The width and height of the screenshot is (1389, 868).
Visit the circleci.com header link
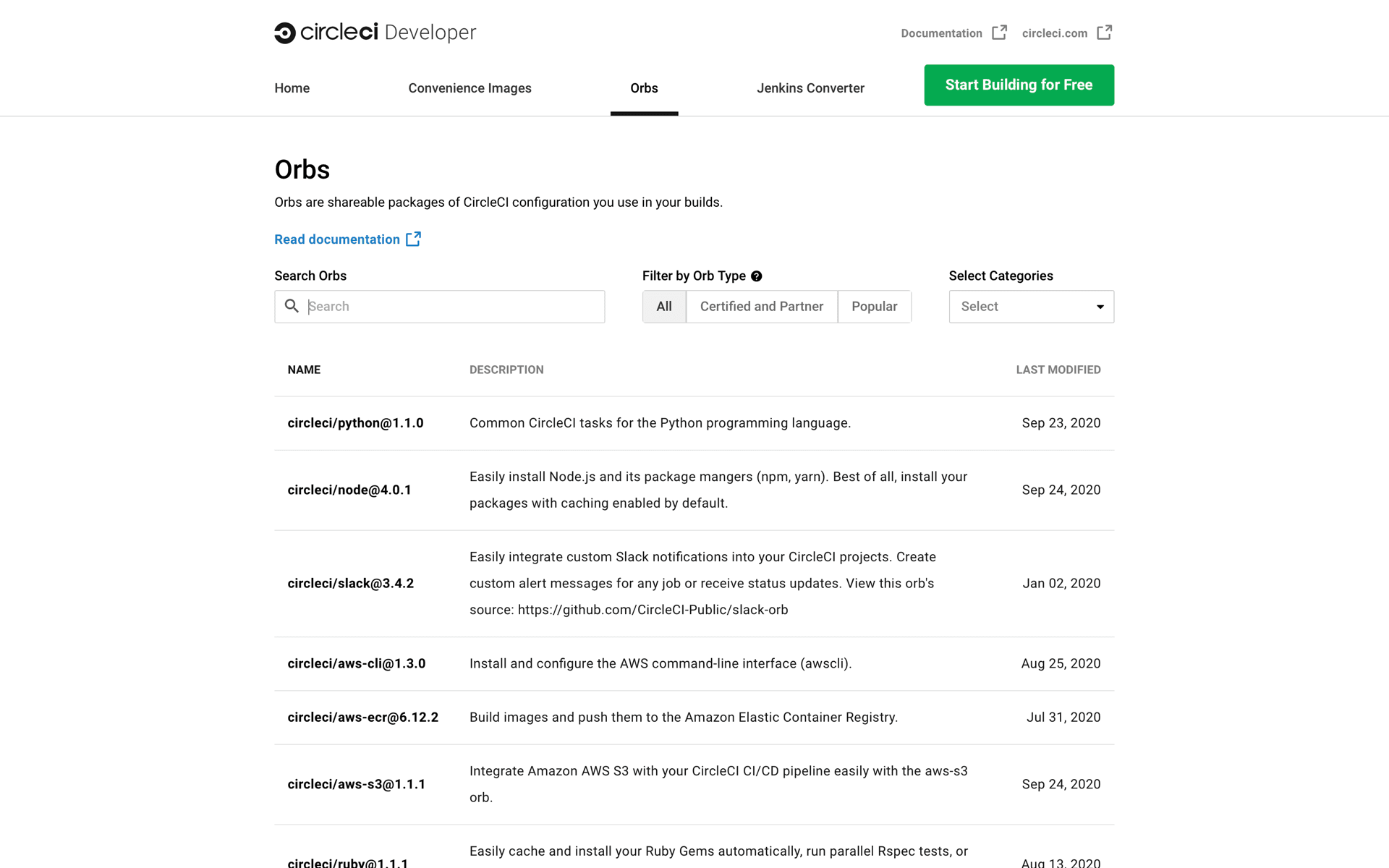[1055, 33]
